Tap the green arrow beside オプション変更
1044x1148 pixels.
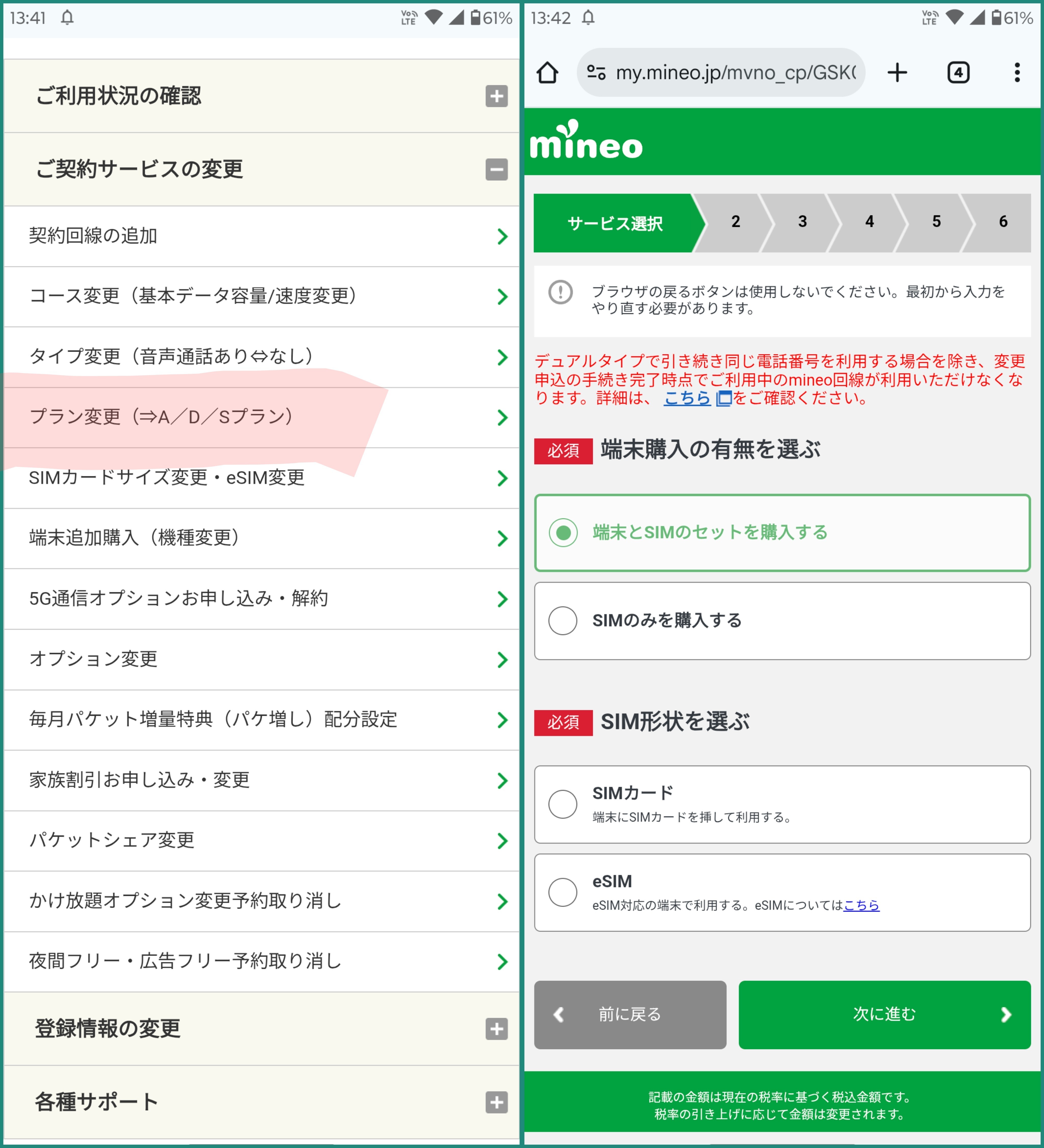[502, 660]
